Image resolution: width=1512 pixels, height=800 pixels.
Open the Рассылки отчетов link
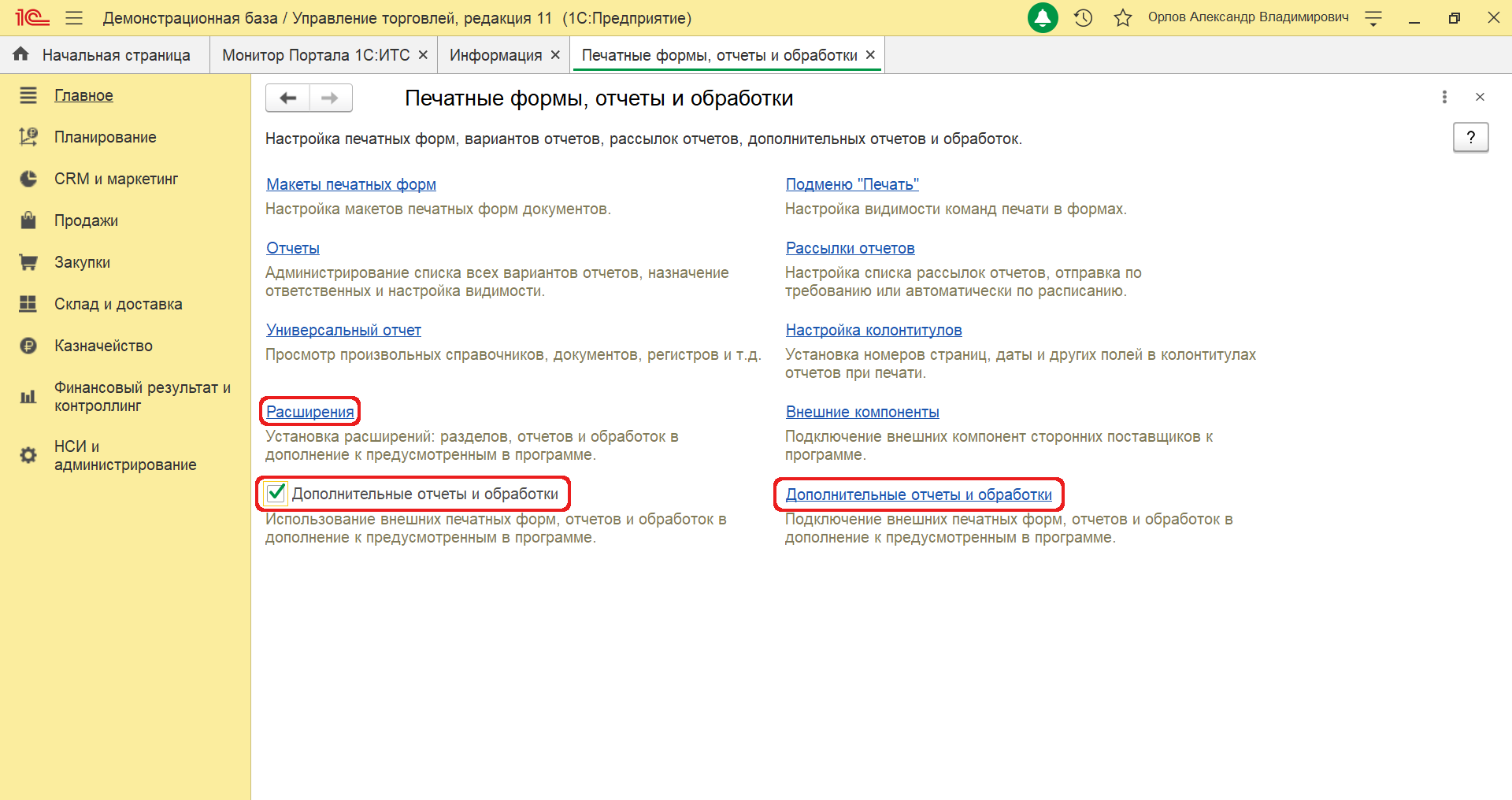pos(850,248)
